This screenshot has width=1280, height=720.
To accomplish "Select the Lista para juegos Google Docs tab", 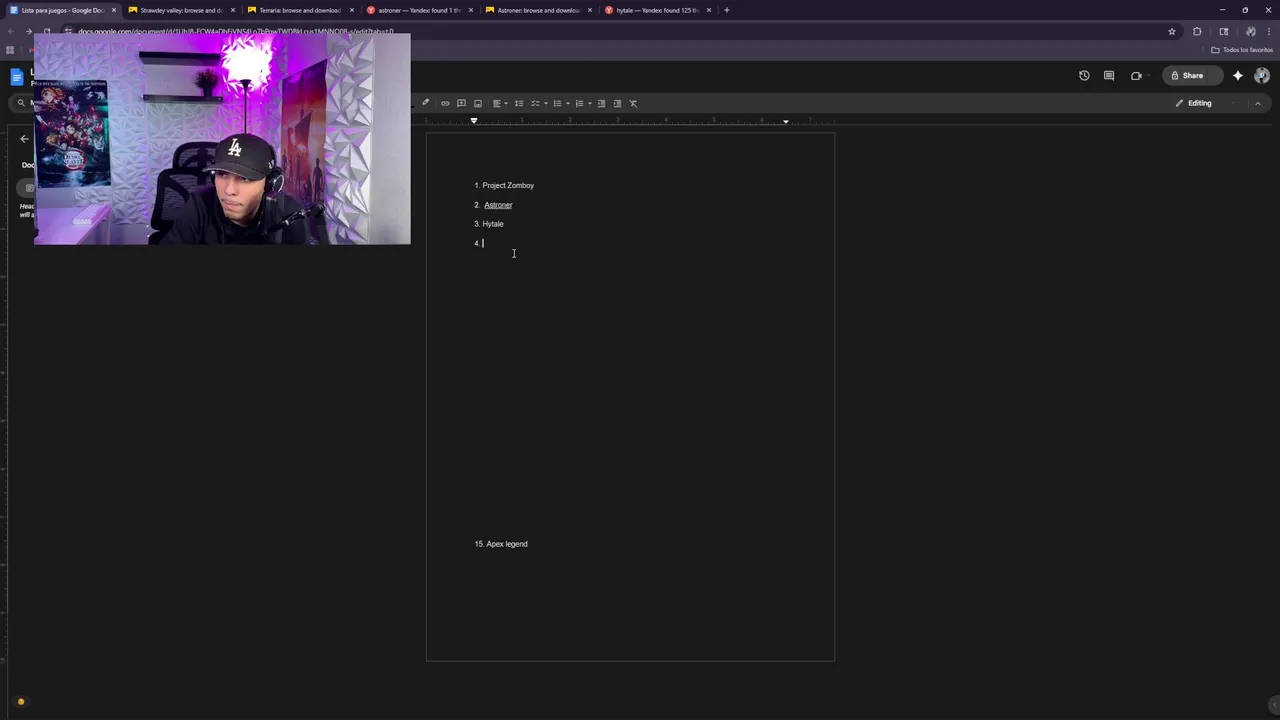I will [x=61, y=10].
